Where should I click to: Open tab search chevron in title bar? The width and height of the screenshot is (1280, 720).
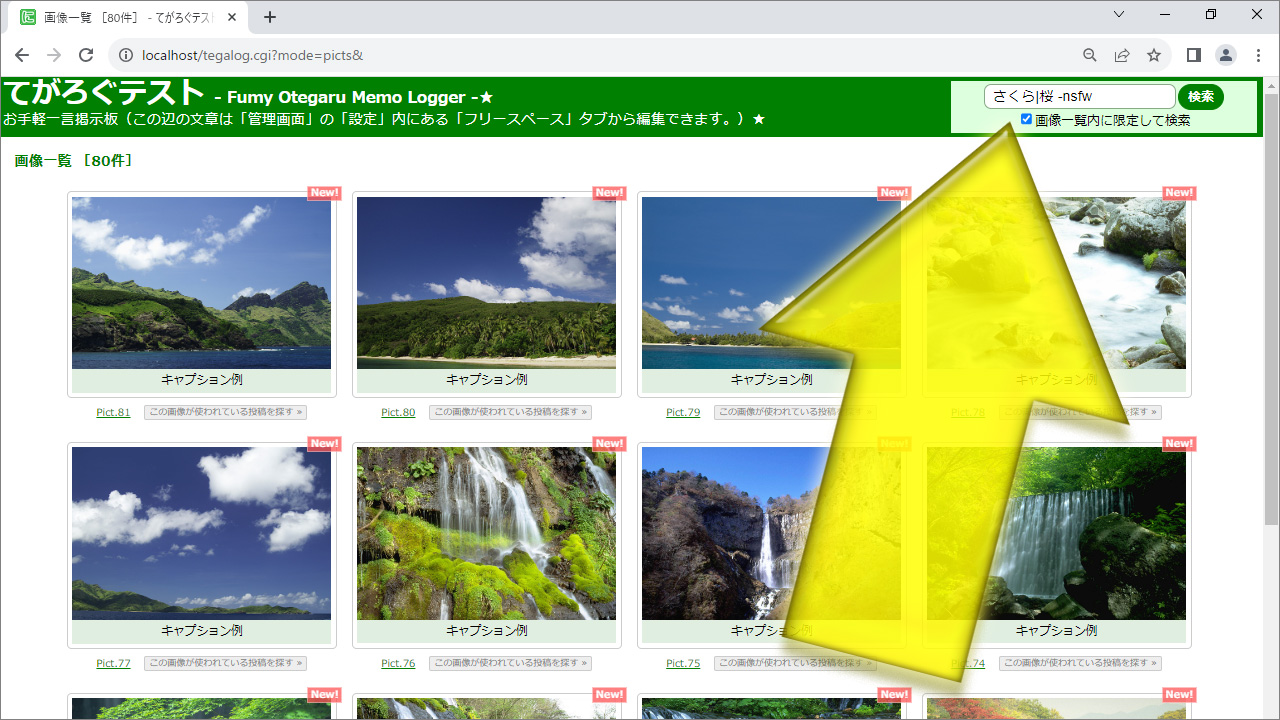click(x=1119, y=14)
